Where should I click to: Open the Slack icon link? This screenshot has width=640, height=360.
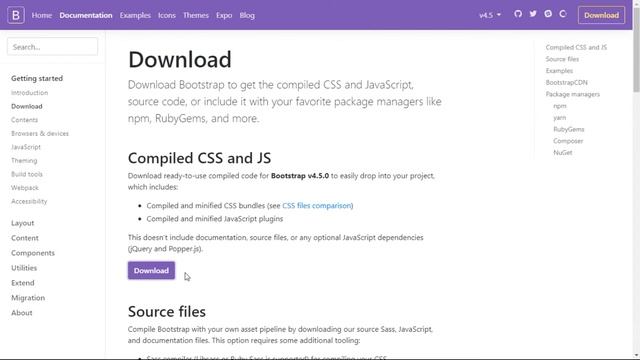[548, 14]
